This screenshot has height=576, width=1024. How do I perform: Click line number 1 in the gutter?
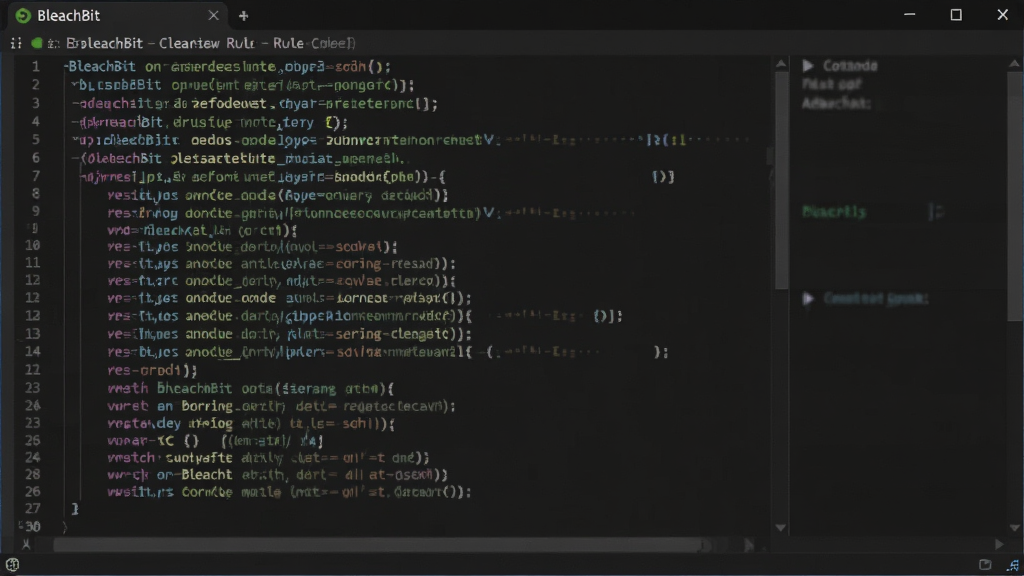coord(36,67)
